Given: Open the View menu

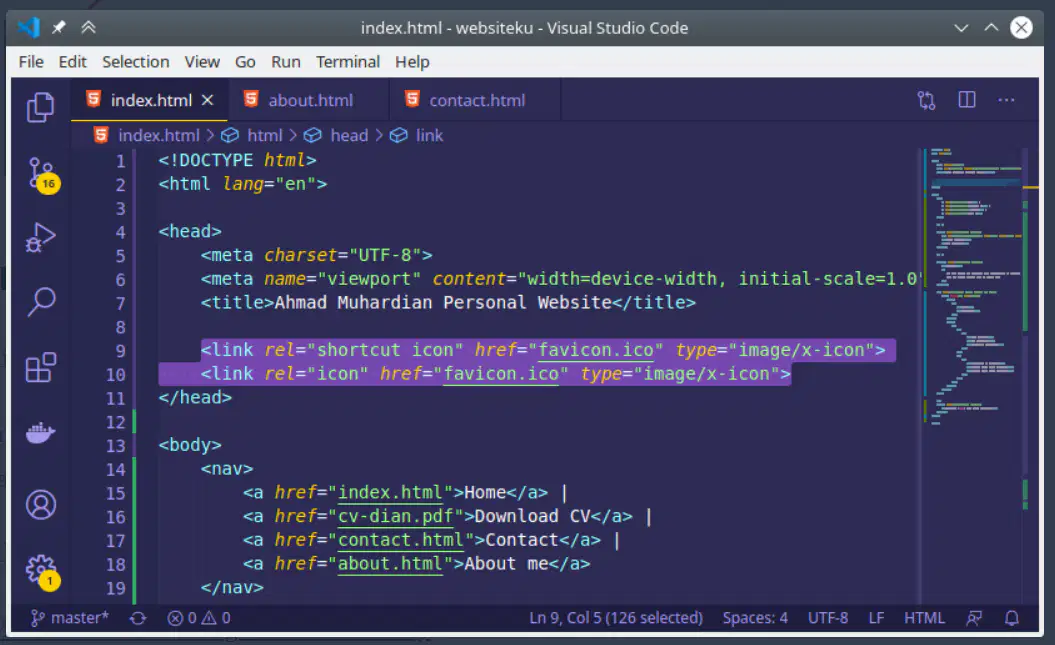Looking at the screenshot, I should pyautogui.click(x=202, y=62).
